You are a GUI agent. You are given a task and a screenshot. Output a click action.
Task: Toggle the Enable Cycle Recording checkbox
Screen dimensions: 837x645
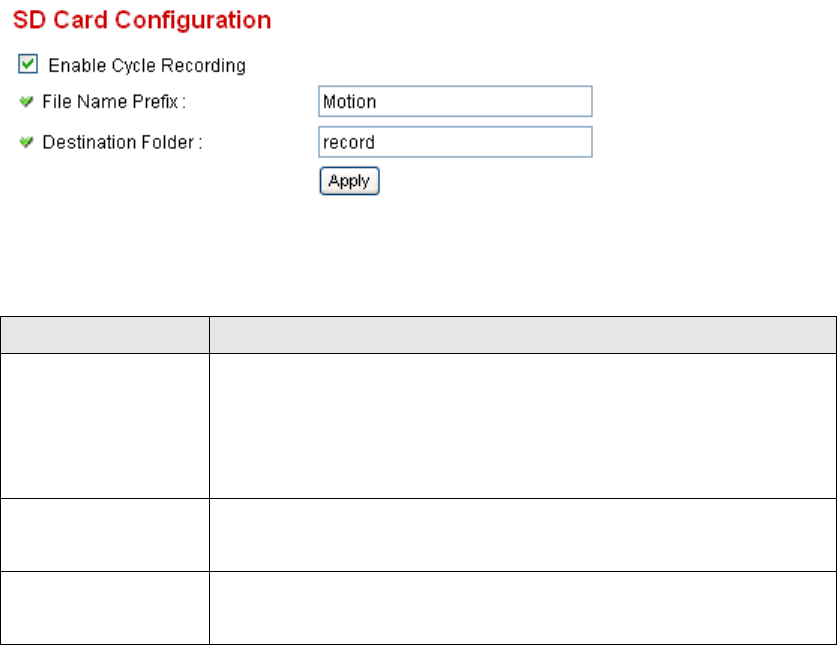pyautogui.click(x=28, y=65)
